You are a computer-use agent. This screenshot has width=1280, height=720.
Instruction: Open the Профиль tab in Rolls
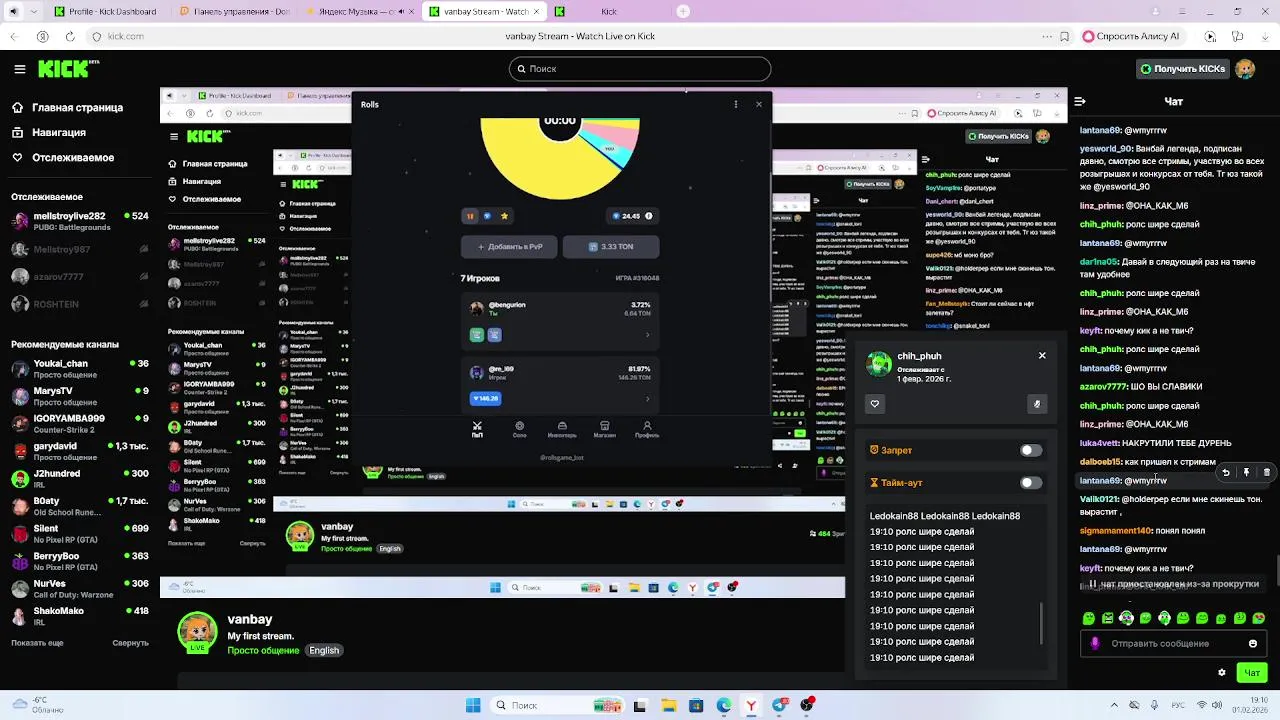(647, 429)
